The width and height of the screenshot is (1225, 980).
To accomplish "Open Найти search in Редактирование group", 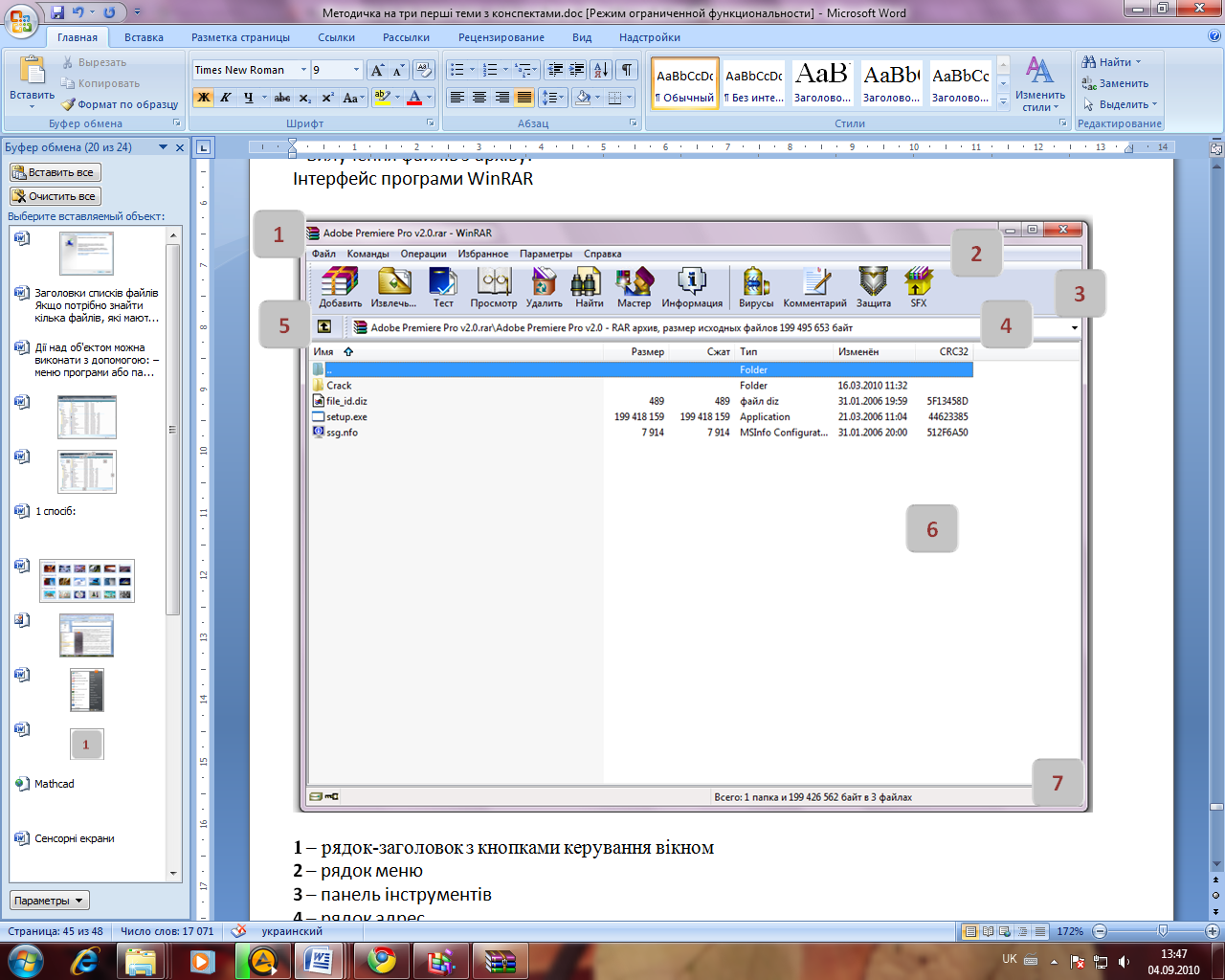I will tap(1112, 62).
